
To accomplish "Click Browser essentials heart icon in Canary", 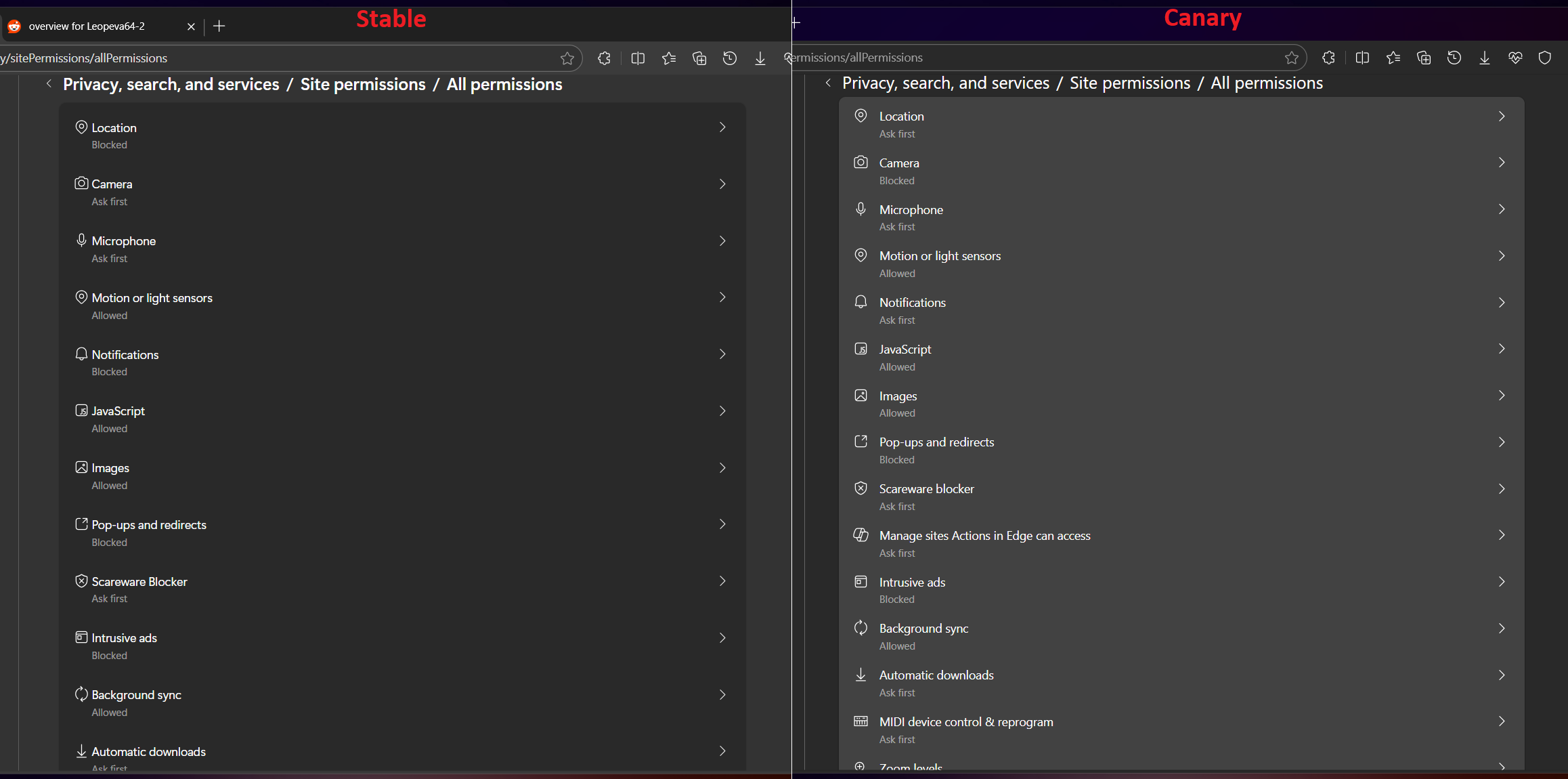I will click(1515, 58).
